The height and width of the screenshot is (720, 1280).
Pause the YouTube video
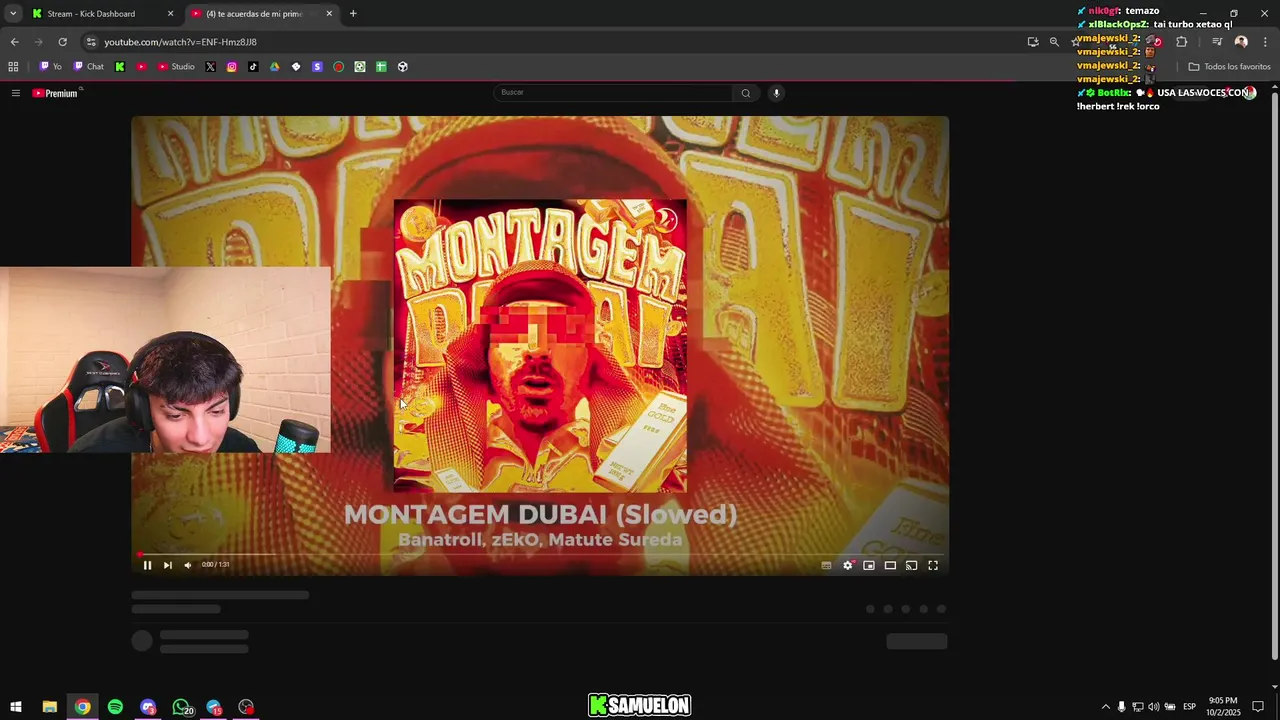tap(147, 565)
